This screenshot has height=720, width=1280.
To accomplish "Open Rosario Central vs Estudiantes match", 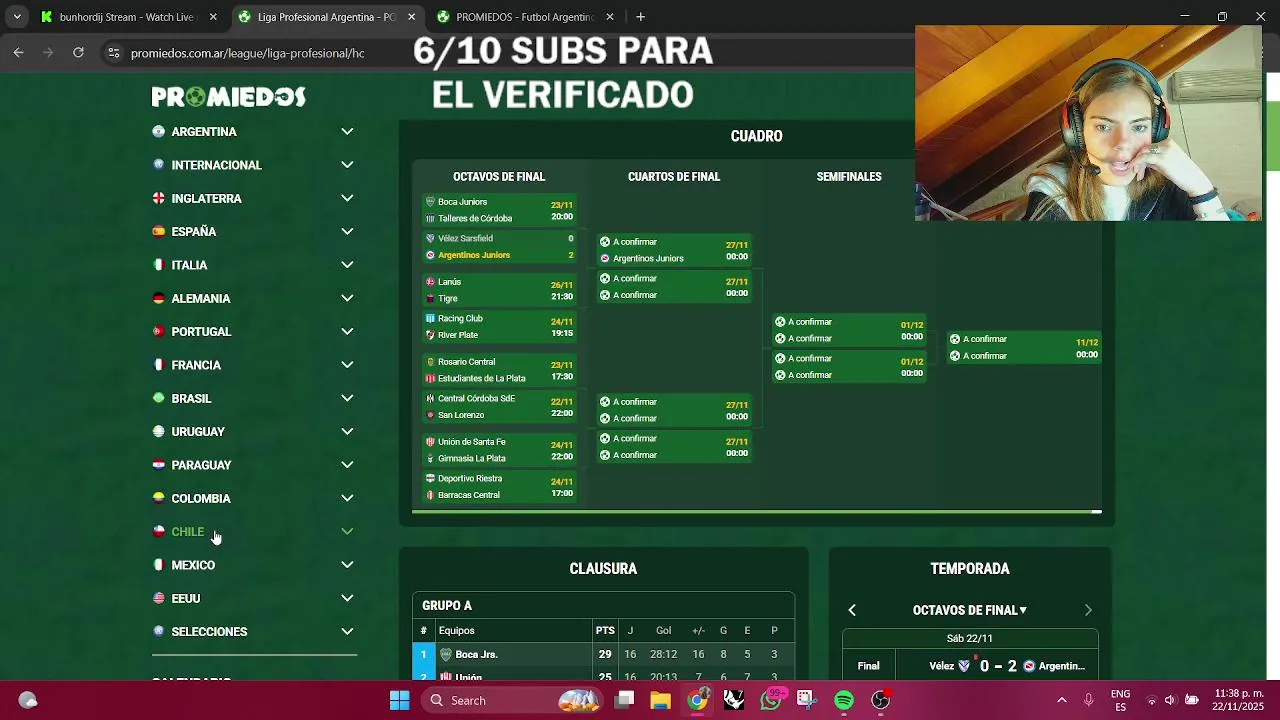I will click(x=499, y=370).
